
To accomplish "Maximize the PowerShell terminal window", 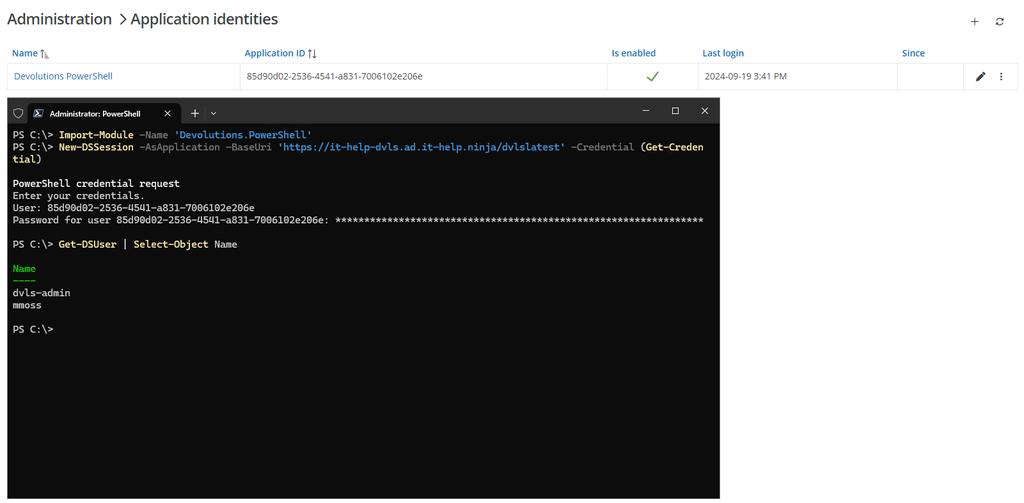I will tap(675, 111).
